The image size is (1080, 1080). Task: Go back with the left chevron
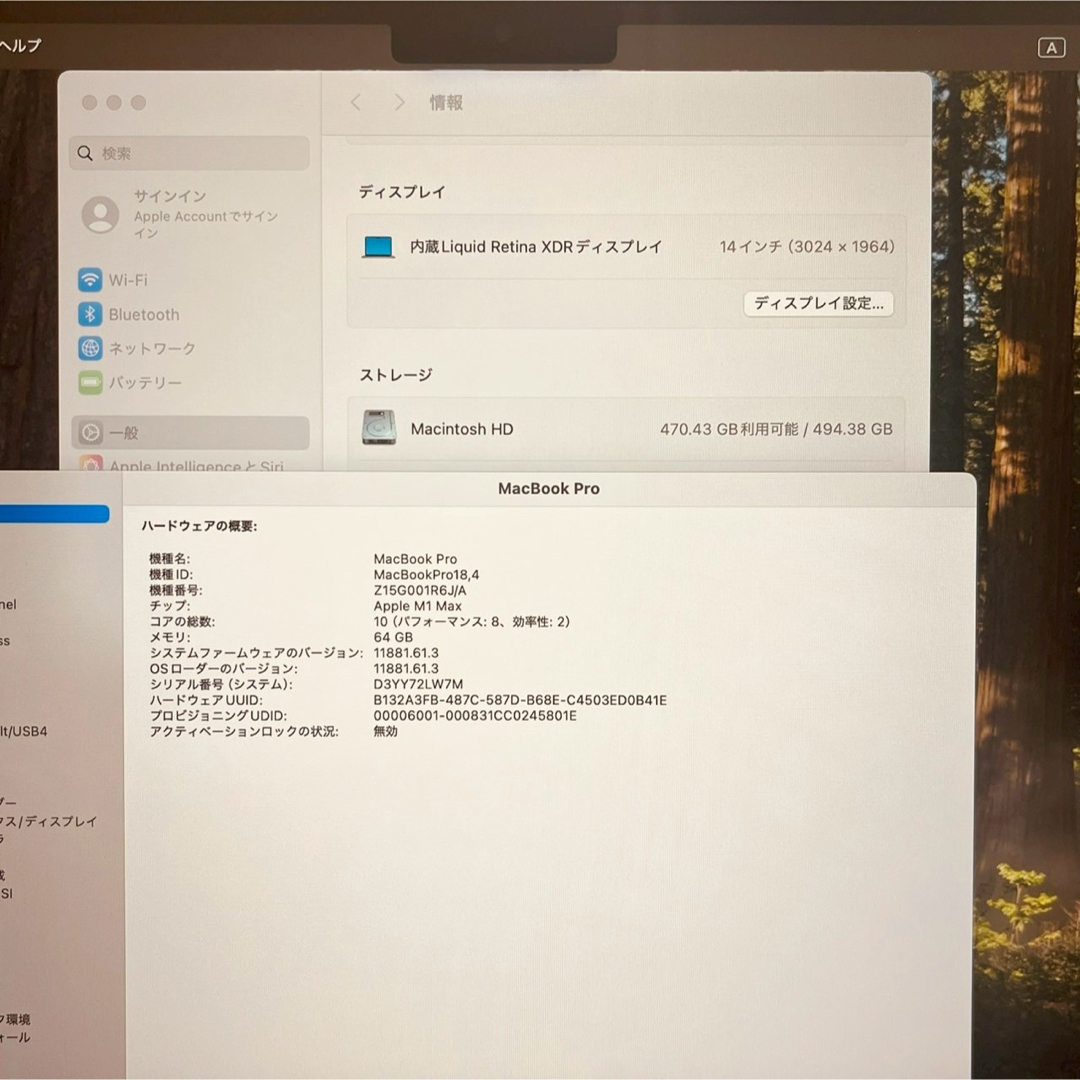point(355,103)
